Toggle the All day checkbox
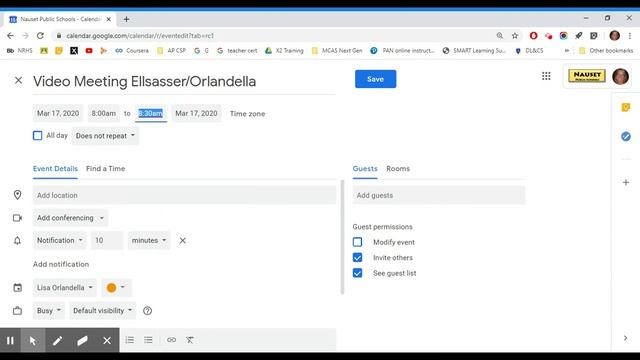Image resolution: width=640 pixels, height=360 pixels. [38, 136]
